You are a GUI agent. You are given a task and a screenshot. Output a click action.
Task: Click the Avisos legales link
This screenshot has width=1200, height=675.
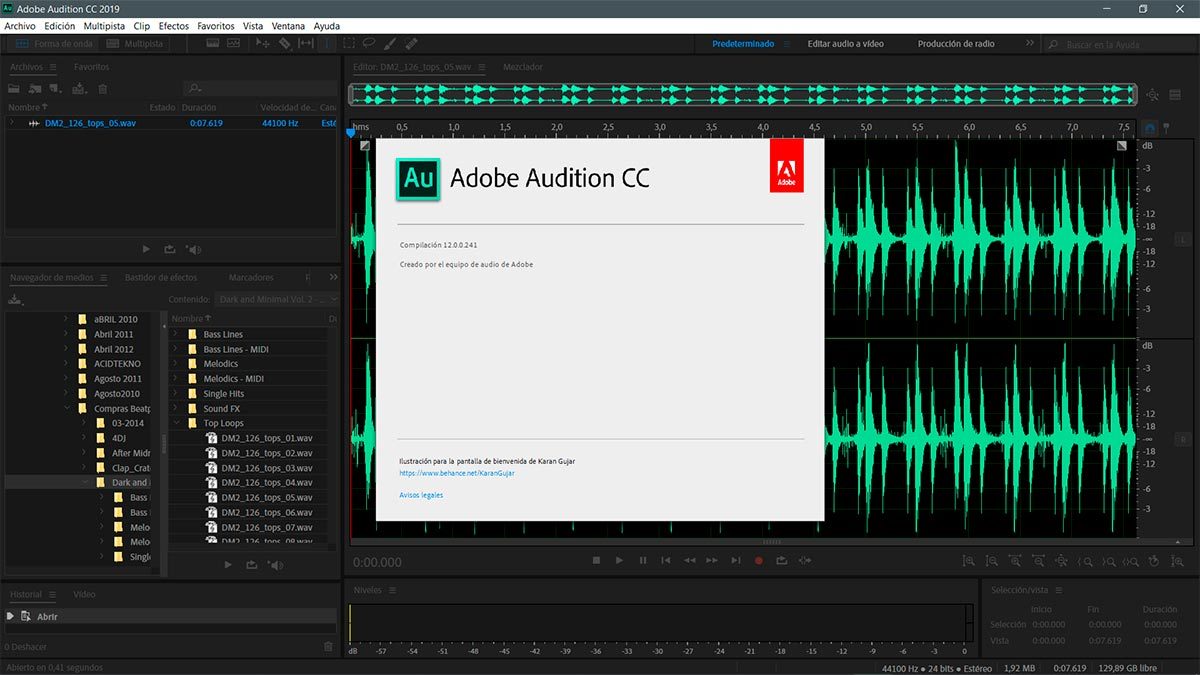[x=421, y=495]
